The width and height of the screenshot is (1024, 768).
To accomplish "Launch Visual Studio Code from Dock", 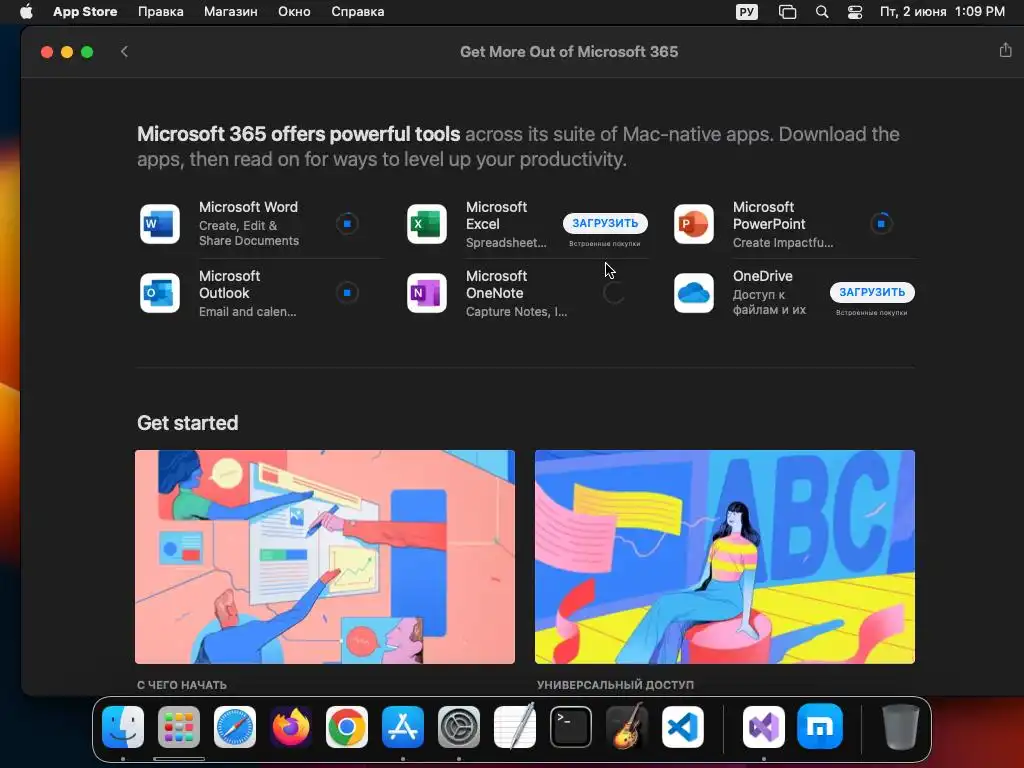I will (x=683, y=727).
